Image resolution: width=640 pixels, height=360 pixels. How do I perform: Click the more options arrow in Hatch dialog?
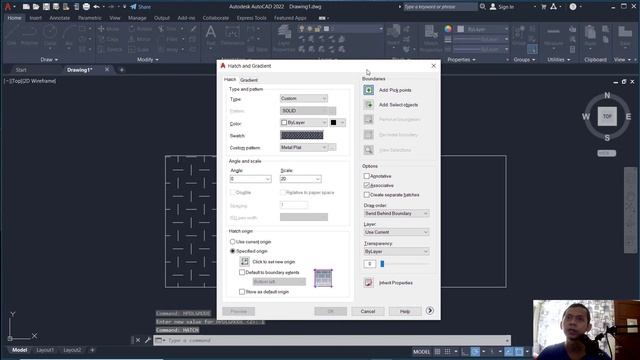point(429,311)
